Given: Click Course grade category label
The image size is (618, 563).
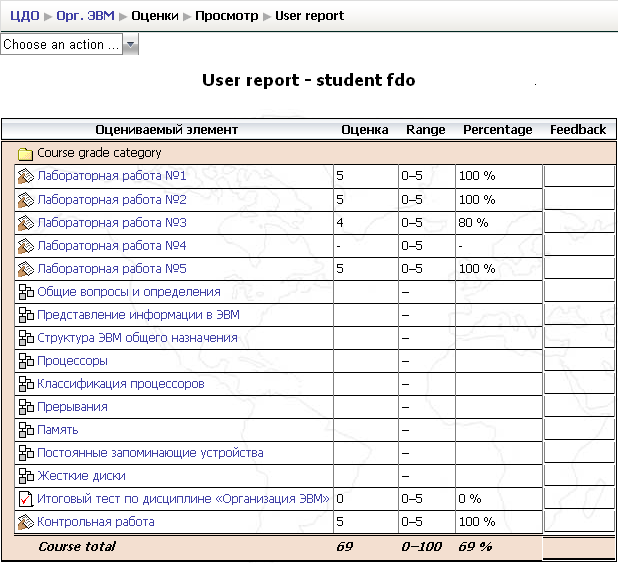Looking at the screenshot, I should coord(99,153).
